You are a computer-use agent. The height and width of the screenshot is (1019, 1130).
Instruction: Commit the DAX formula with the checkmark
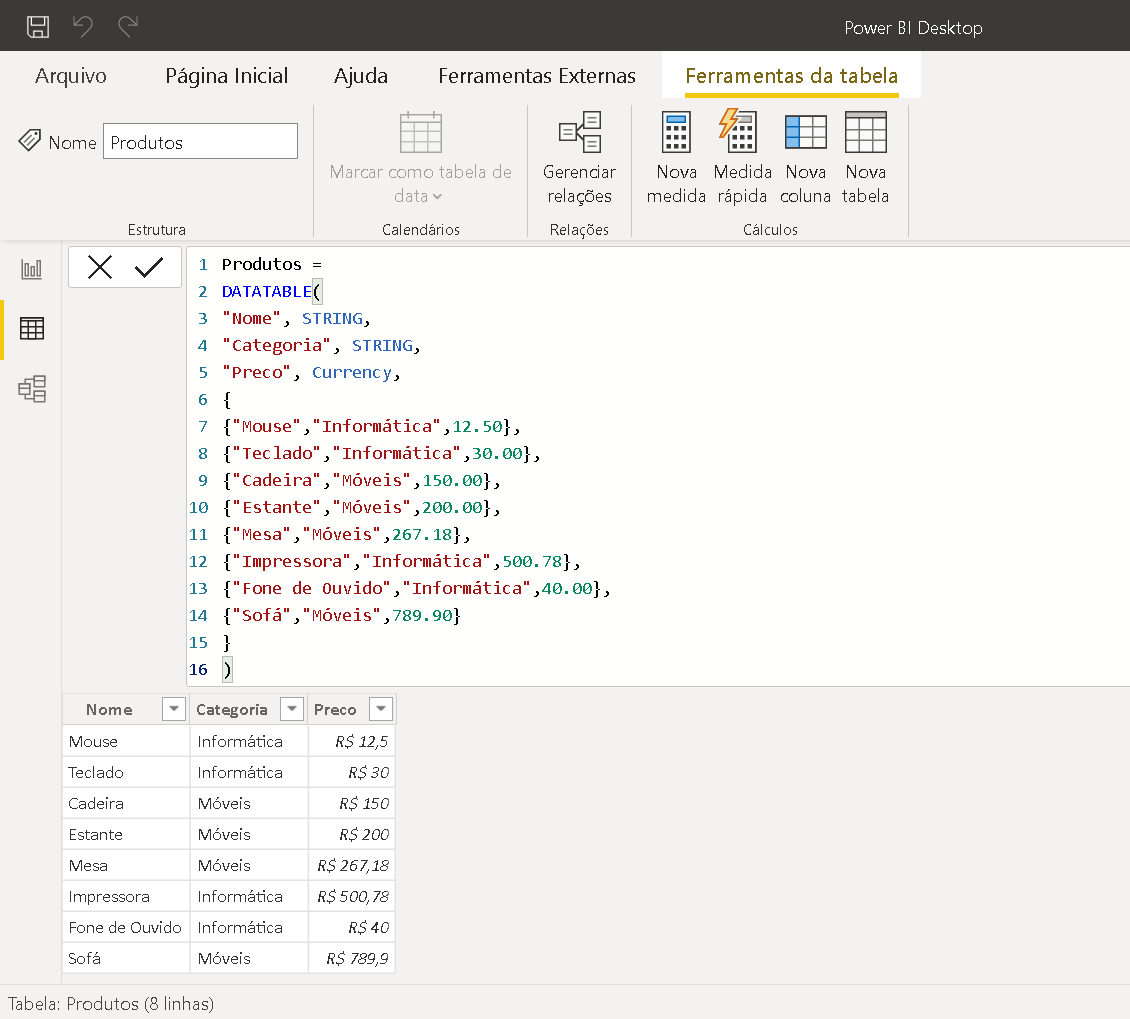click(150, 267)
